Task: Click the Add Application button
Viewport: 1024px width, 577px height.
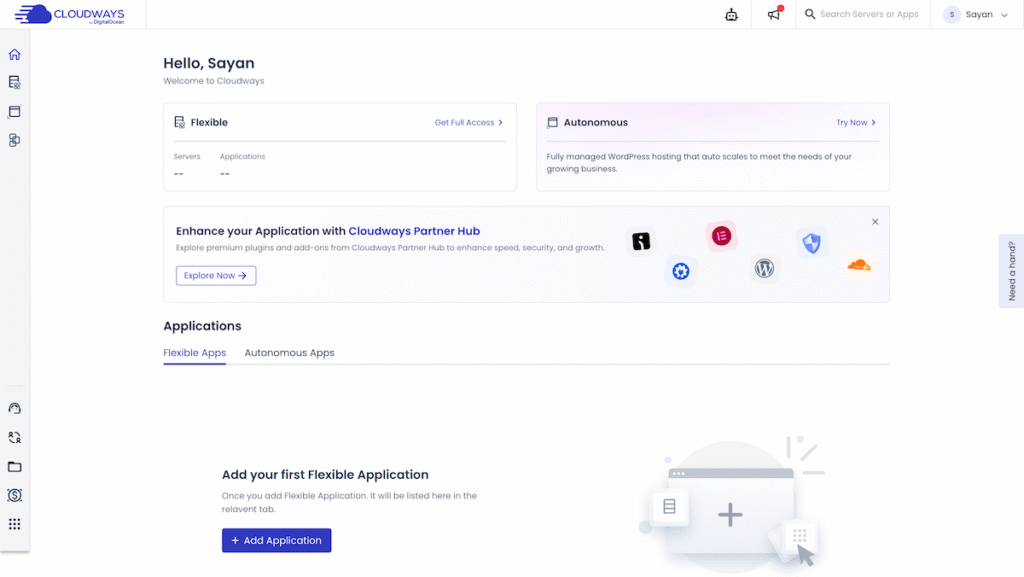Action: tap(276, 540)
